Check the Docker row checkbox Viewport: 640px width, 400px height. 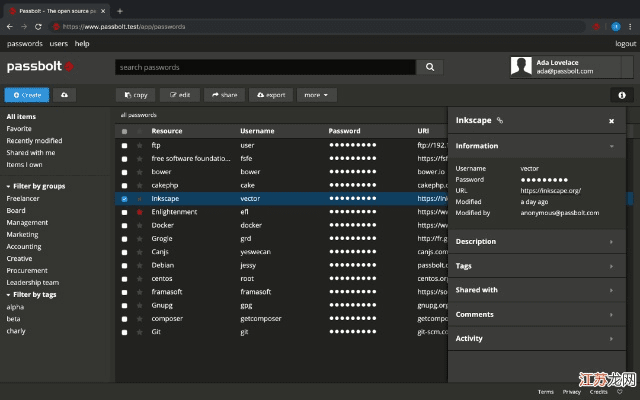click(x=124, y=226)
